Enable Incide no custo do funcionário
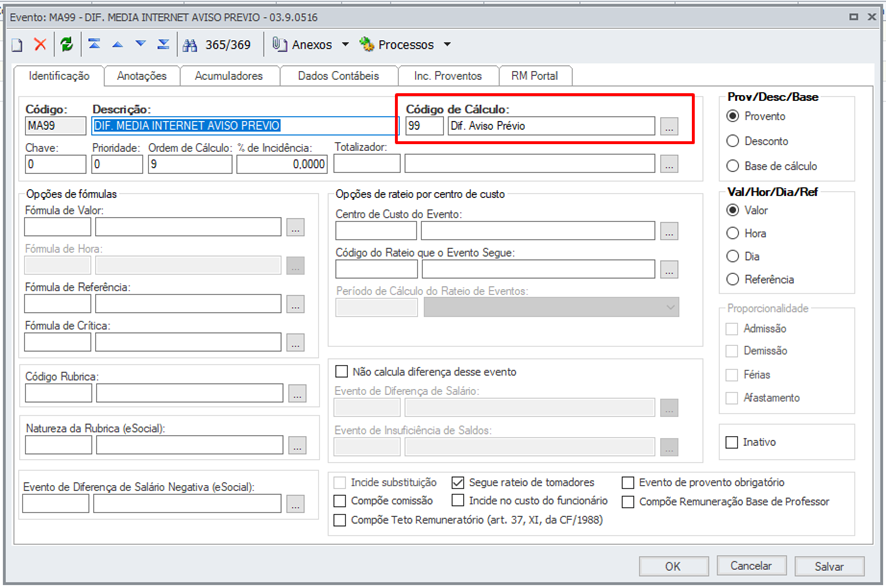The width and height of the screenshot is (886, 587). coord(458,501)
